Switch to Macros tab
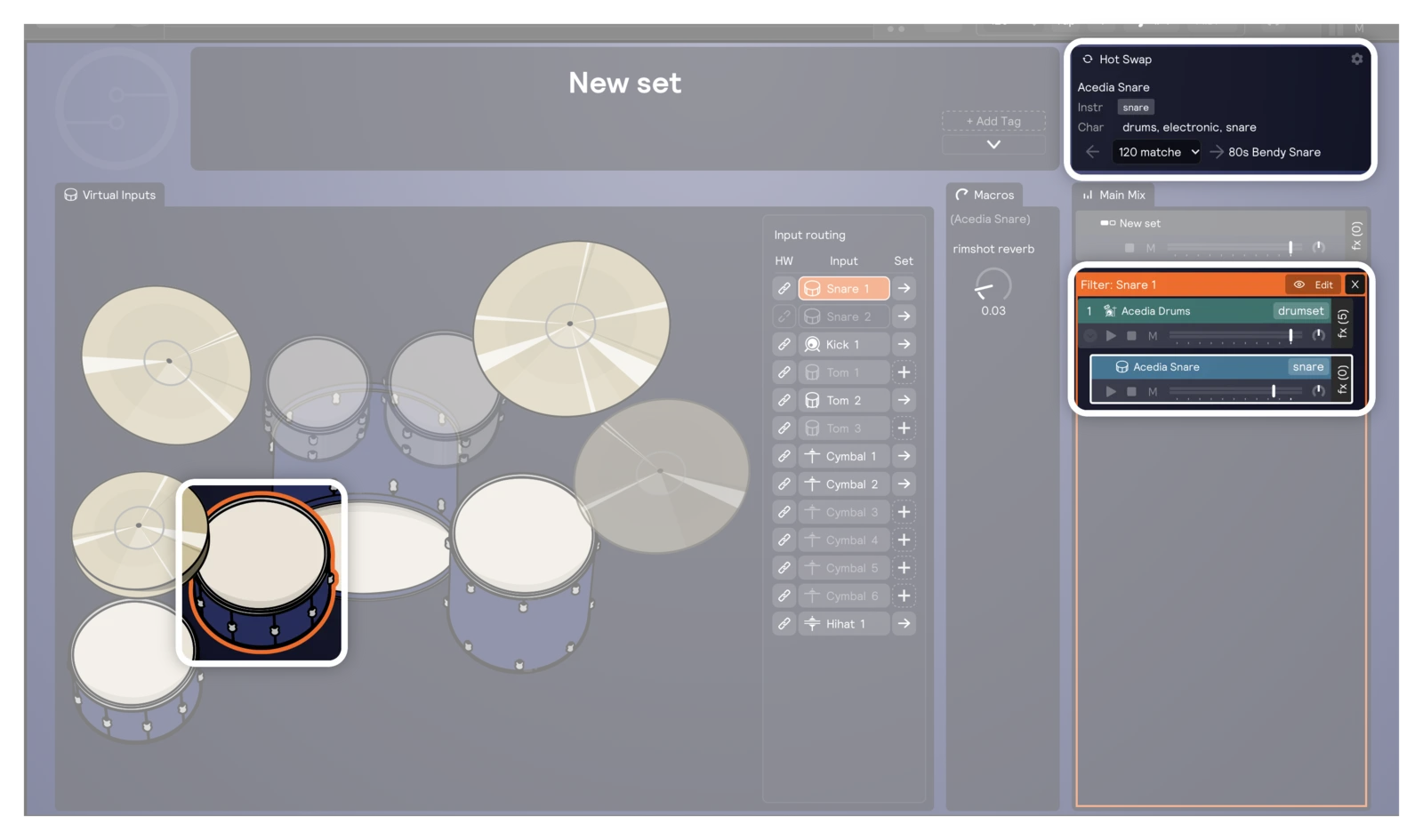Screen dimensions: 1423x840 [x=985, y=195]
